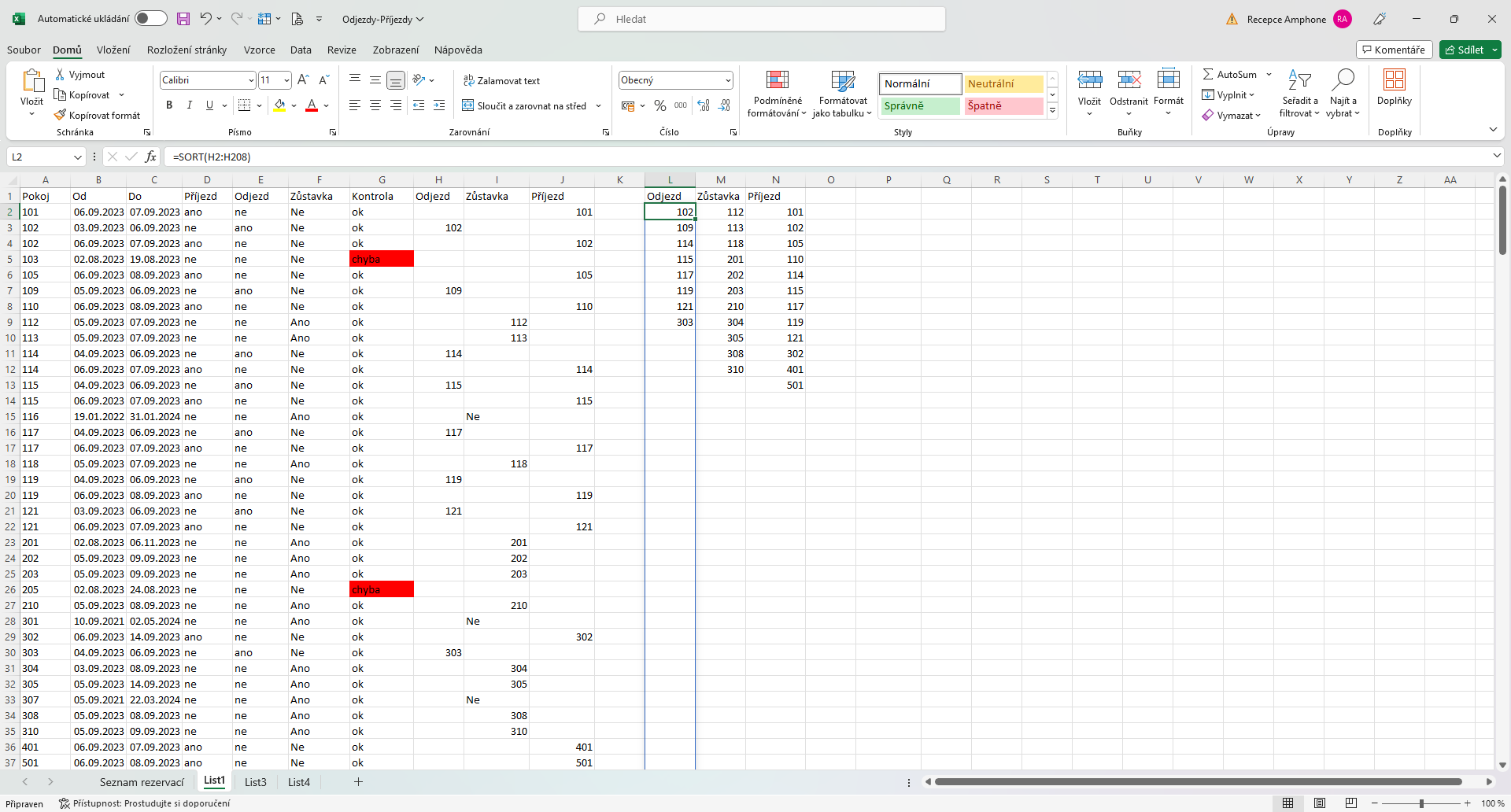Image resolution: width=1511 pixels, height=812 pixels.
Task: Open cell borders tool
Action: [244, 105]
